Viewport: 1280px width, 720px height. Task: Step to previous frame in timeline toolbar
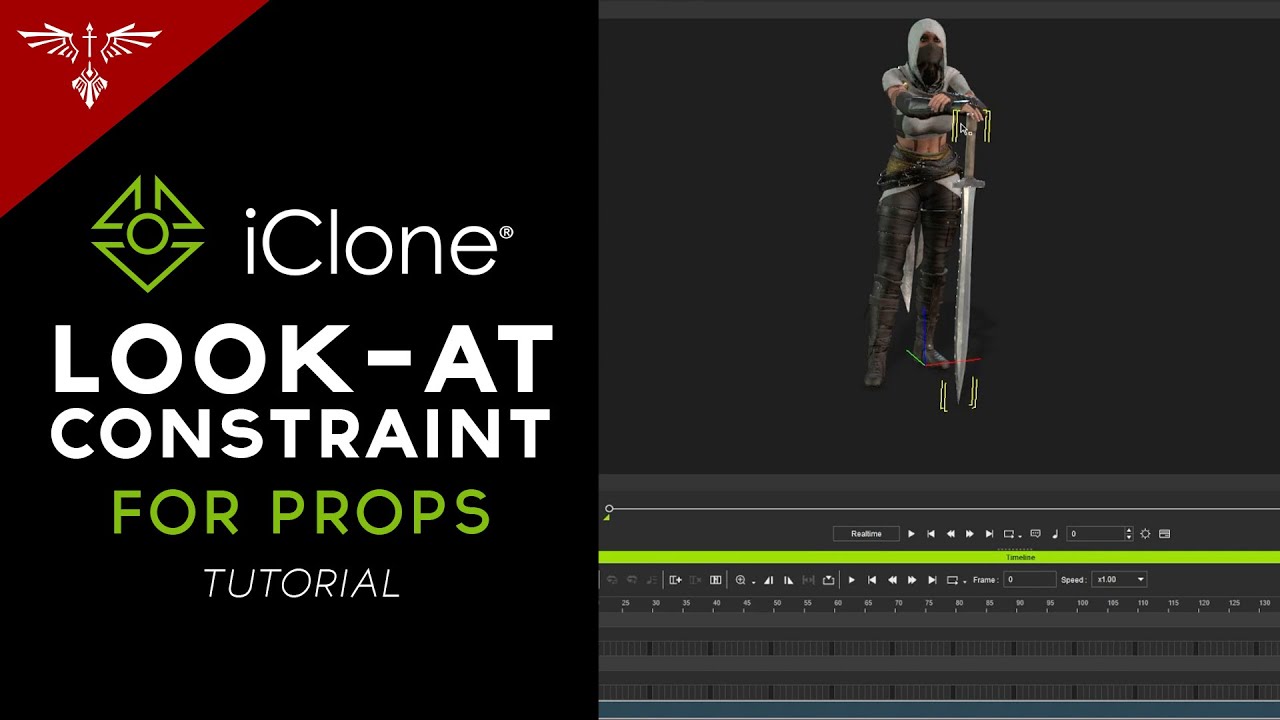click(x=892, y=580)
